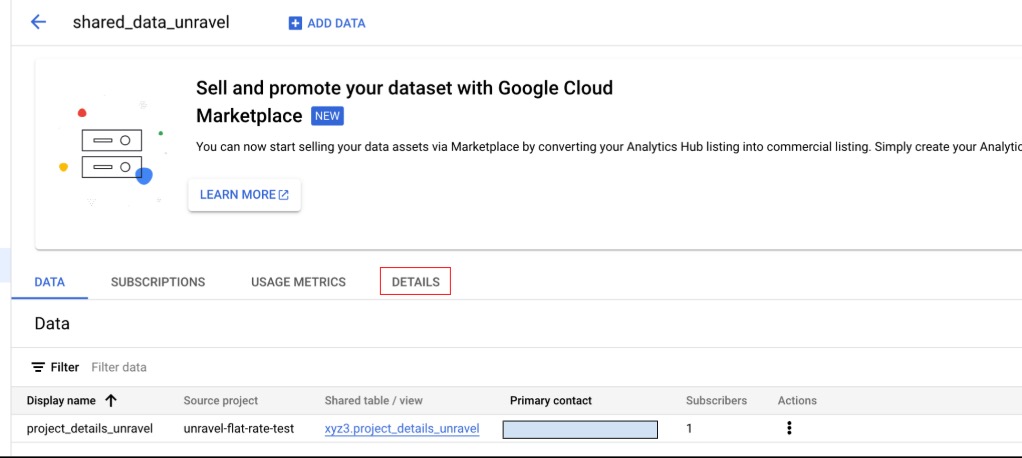
Task: Switch to the DATA tab
Action: (49, 282)
